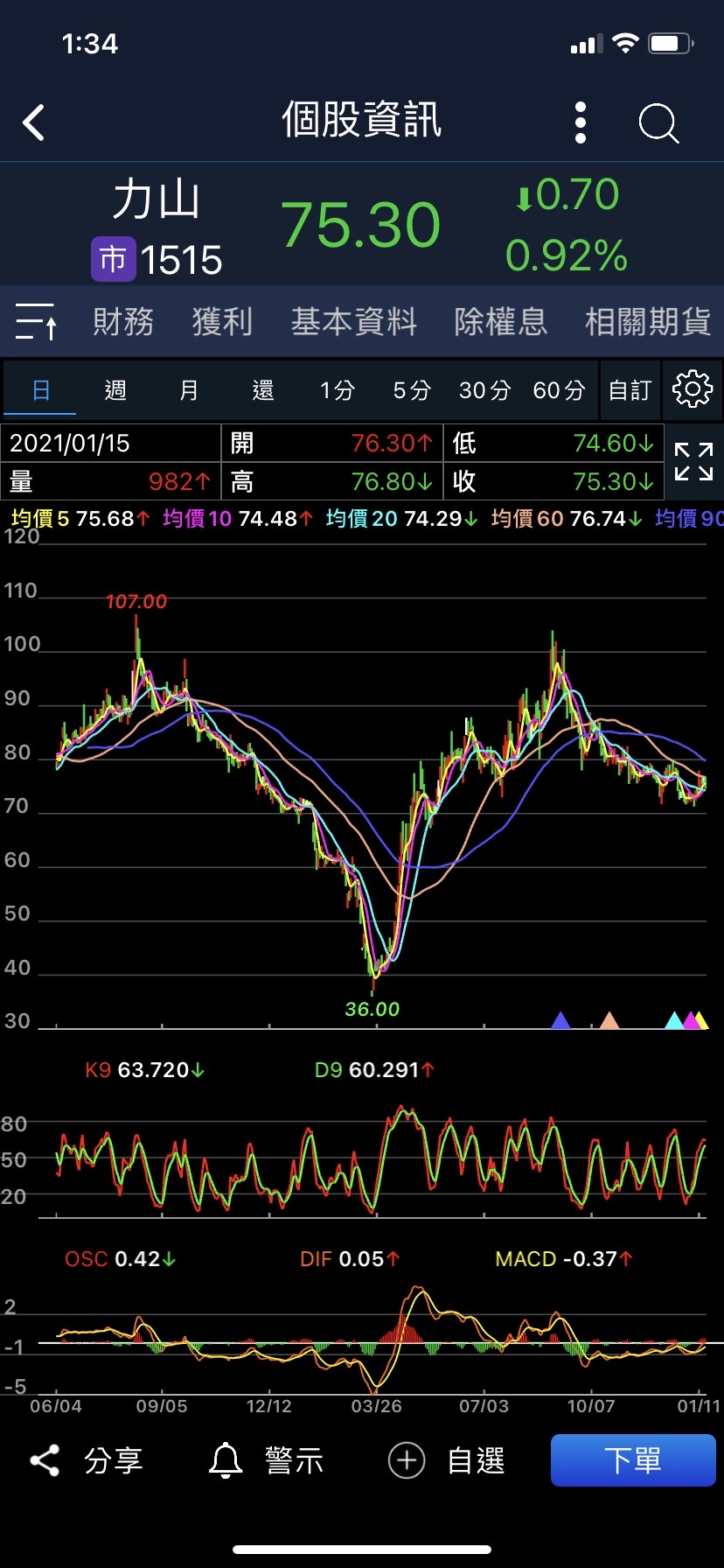Tap the share icon at the bottom

[x=45, y=1460]
